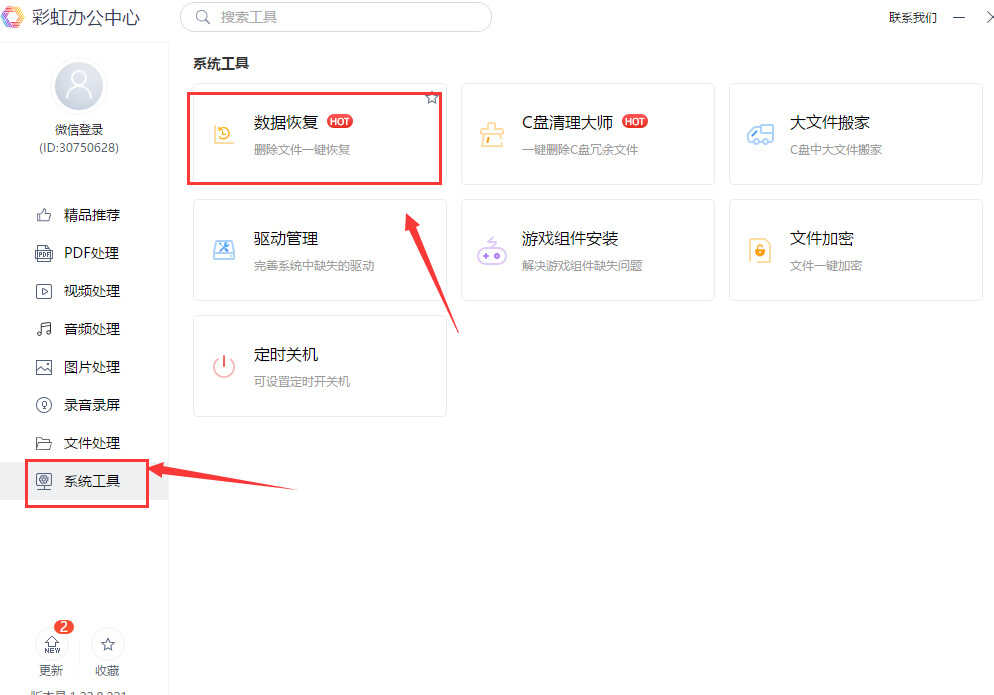994x695 pixels.
Task: Open the 驱动管理 driver icon
Action: click(x=224, y=250)
